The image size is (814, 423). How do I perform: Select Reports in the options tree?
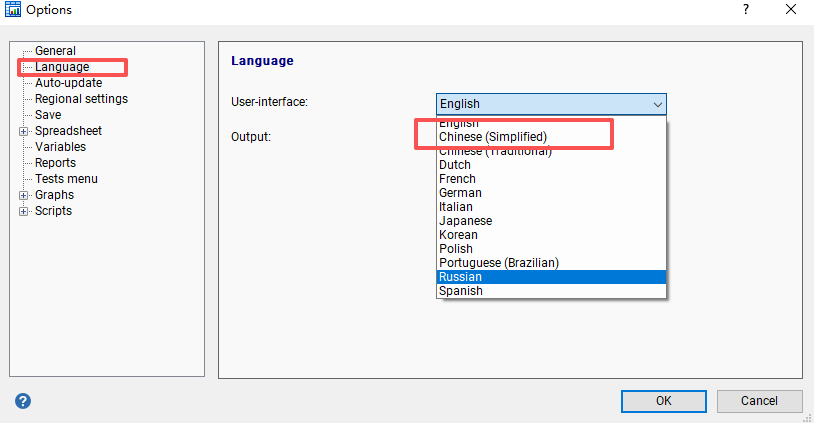[55, 163]
